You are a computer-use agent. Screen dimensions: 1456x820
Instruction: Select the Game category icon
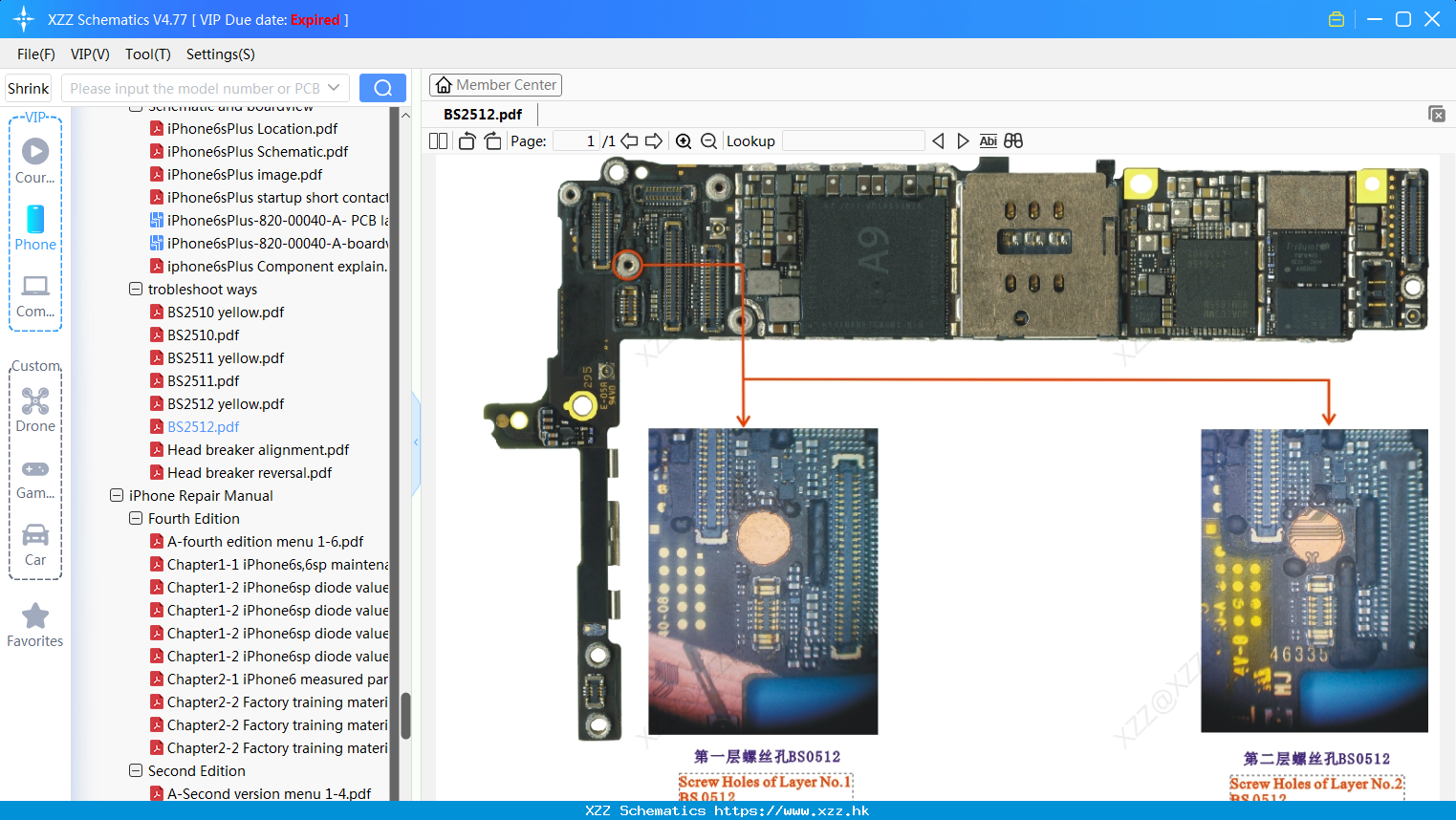pos(35,479)
